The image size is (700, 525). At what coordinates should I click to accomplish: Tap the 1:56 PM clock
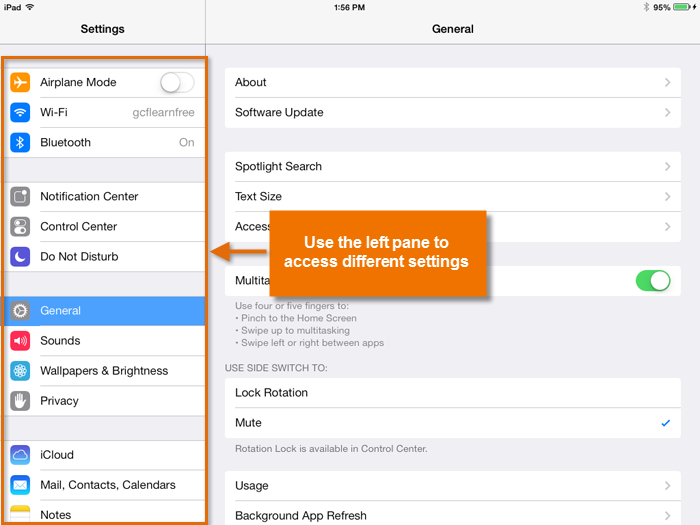pos(350,7)
